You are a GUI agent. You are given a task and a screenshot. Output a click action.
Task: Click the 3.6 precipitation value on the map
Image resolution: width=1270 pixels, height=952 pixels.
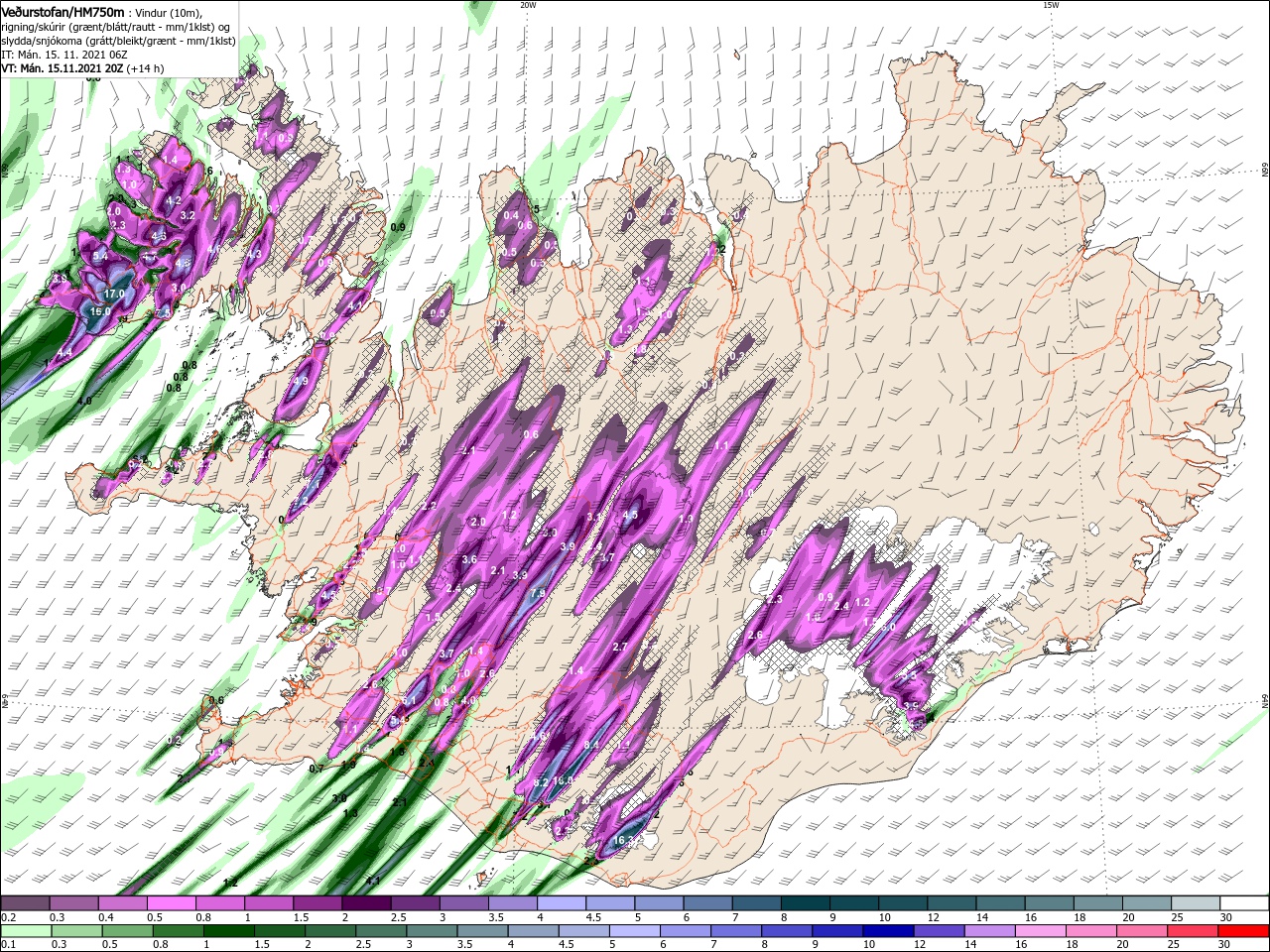coord(470,559)
